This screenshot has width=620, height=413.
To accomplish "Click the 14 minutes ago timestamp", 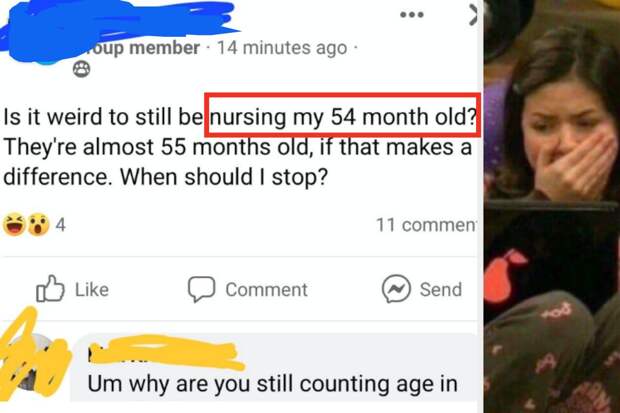I will [x=282, y=48].
